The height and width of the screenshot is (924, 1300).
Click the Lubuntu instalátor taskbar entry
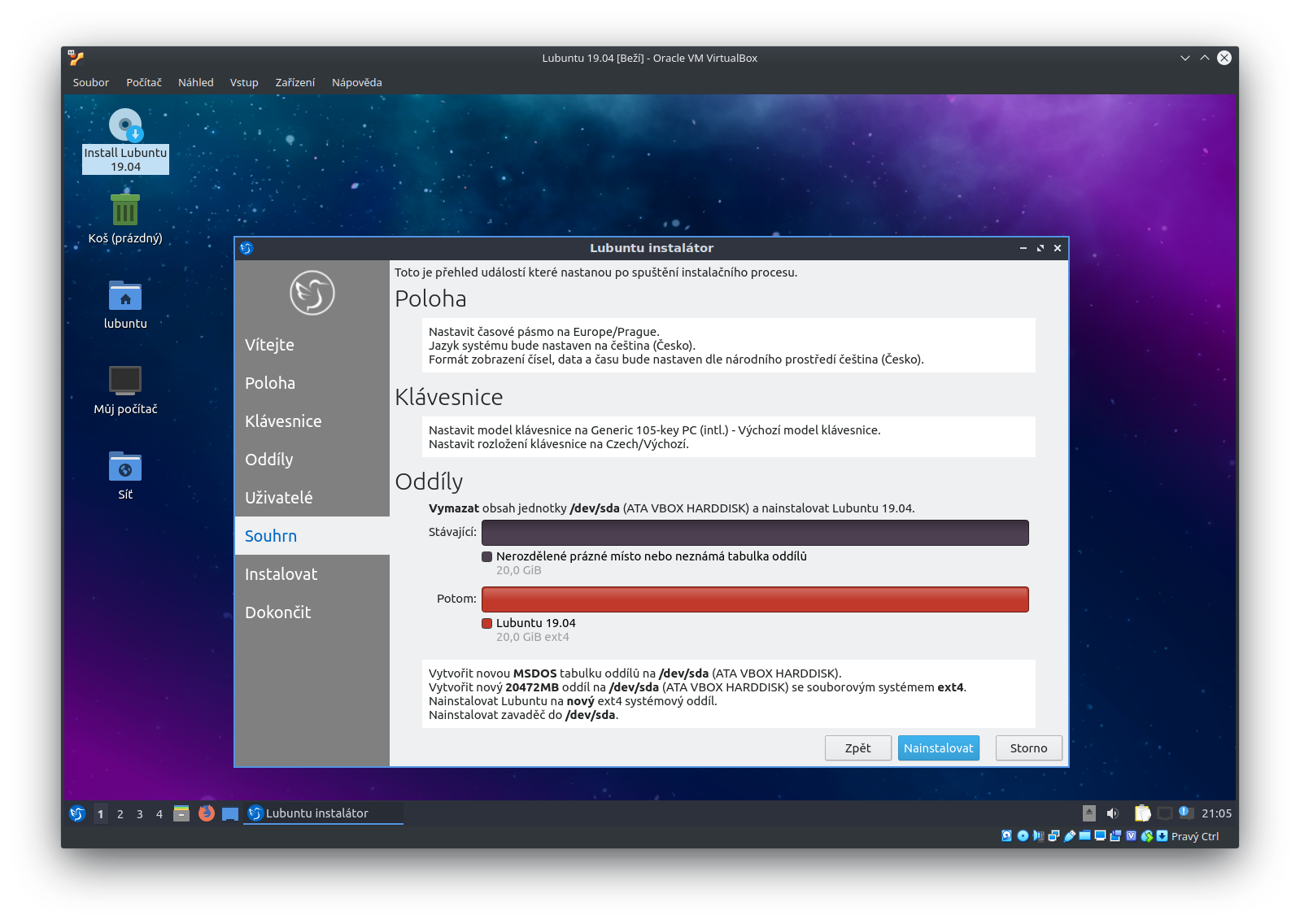(x=324, y=813)
